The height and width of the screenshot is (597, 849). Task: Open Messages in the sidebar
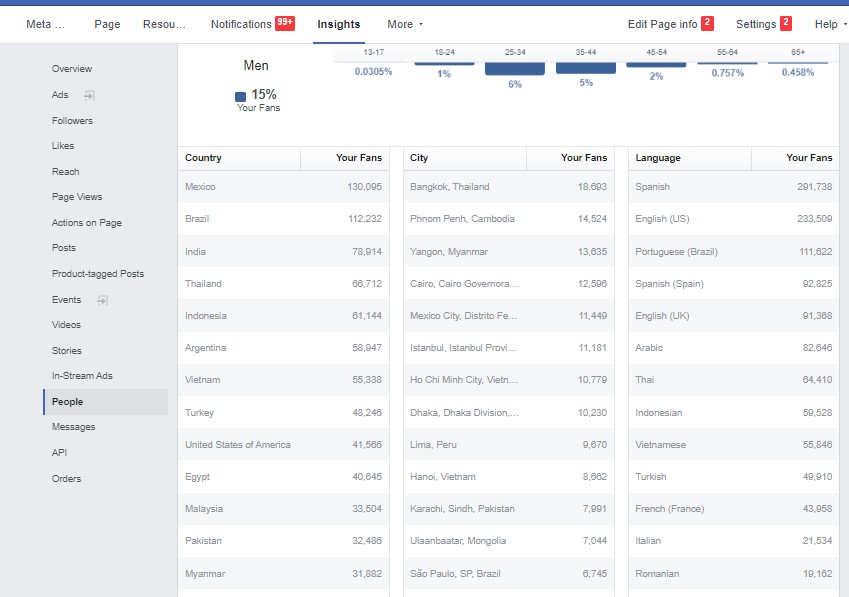click(73, 427)
